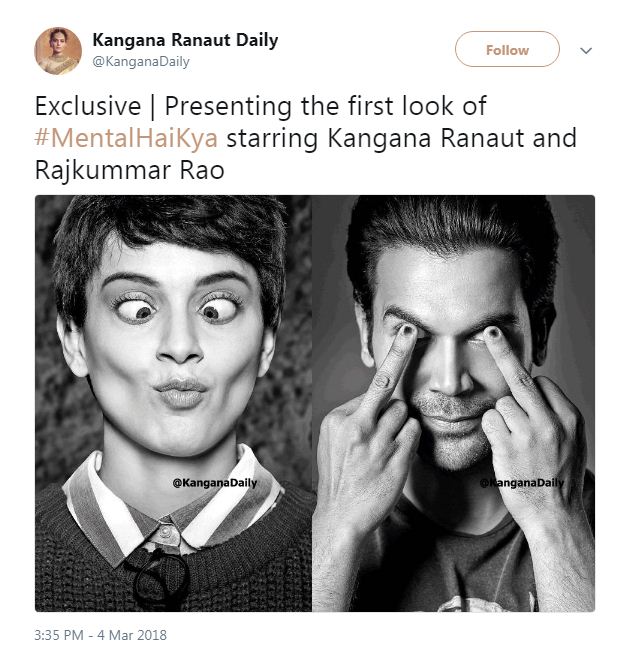Click the @KanganaDaily handle under the name
Viewport: 627px width, 653px height.
(x=140, y=61)
